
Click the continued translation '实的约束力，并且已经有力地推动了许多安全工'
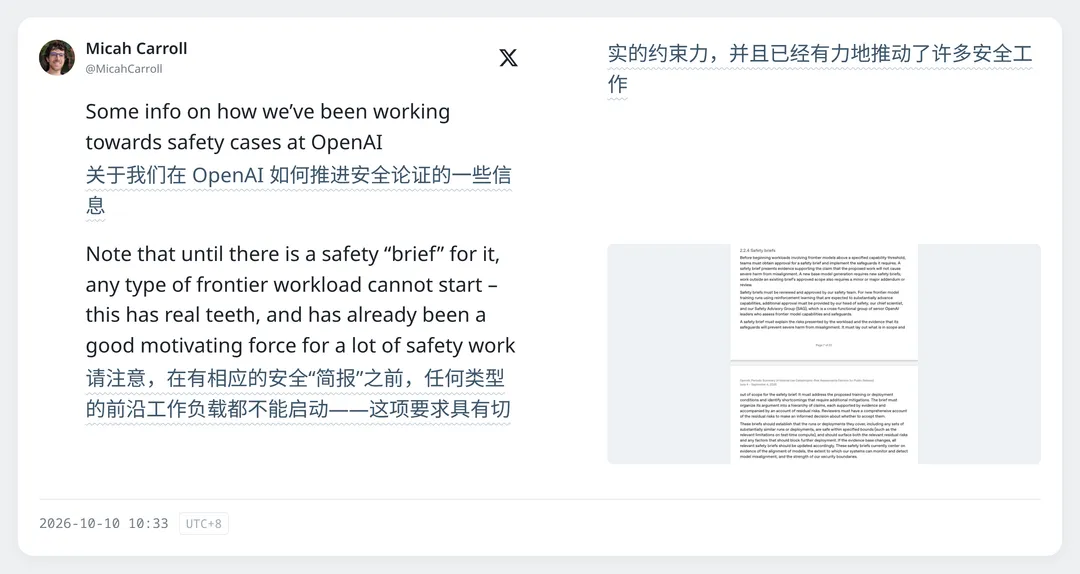[x=820, y=54]
